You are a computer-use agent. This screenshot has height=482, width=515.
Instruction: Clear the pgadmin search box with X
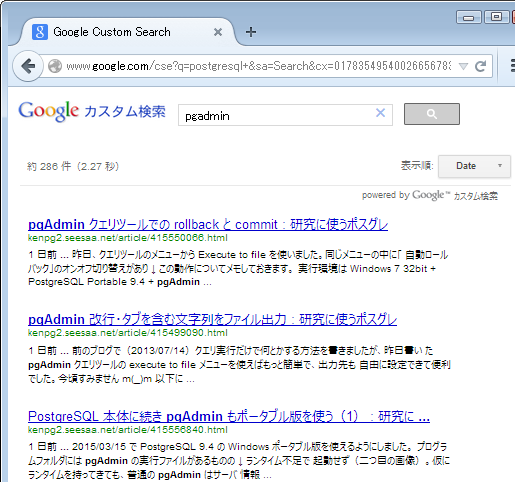coord(380,113)
